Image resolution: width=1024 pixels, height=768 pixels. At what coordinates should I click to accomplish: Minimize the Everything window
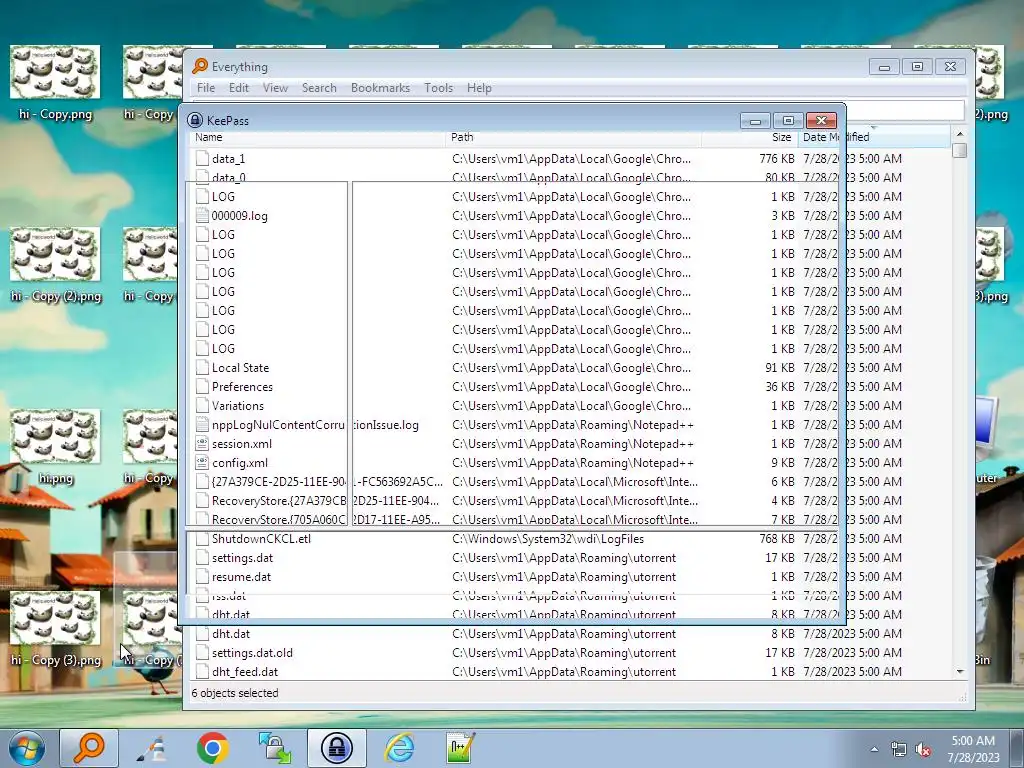tap(884, 67)
